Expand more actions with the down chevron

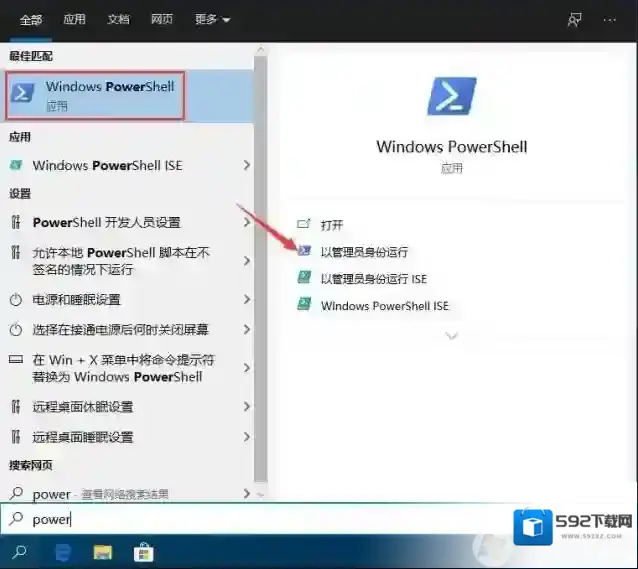click(451, 336)
